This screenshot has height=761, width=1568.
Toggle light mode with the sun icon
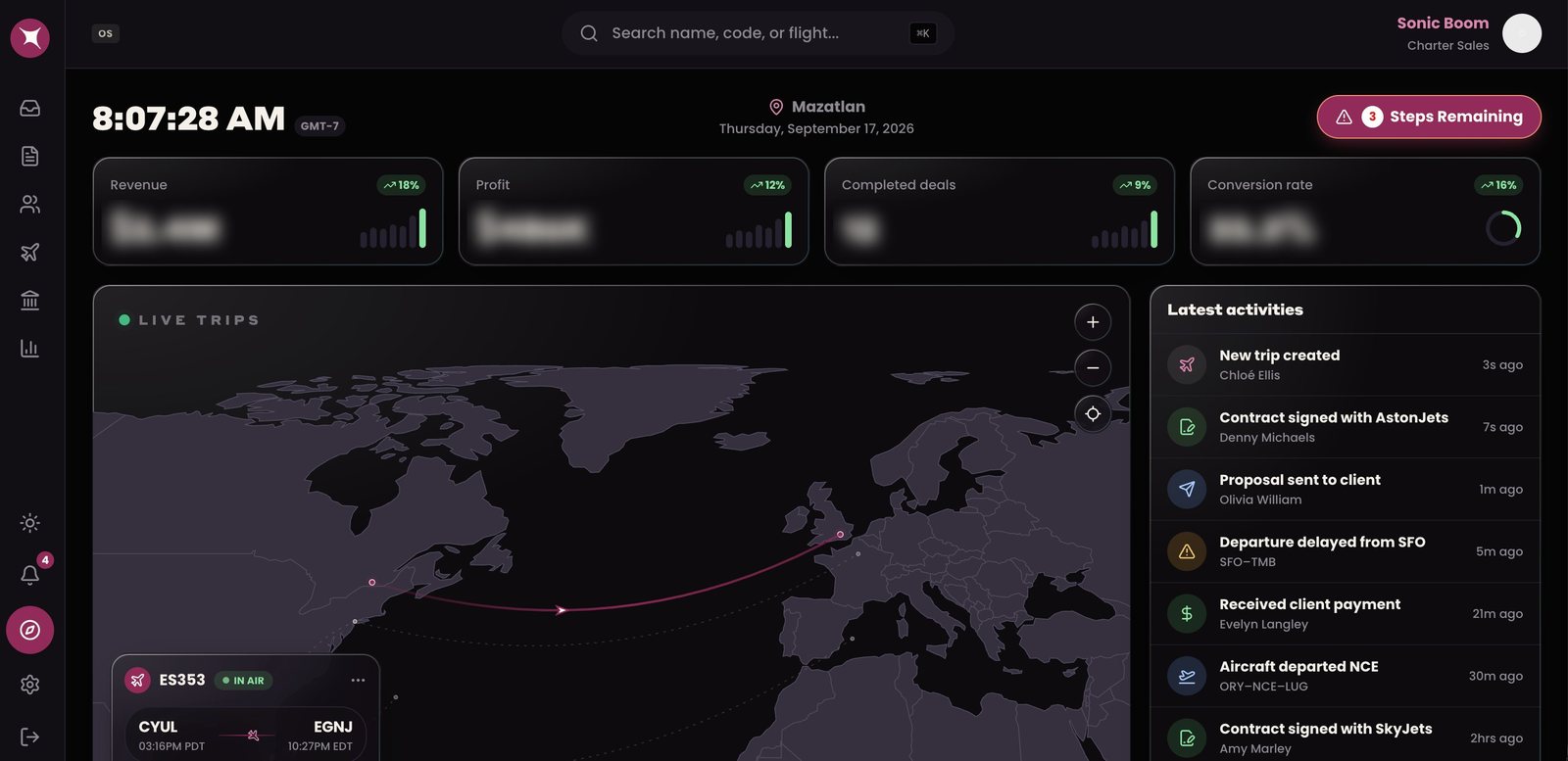30,523
